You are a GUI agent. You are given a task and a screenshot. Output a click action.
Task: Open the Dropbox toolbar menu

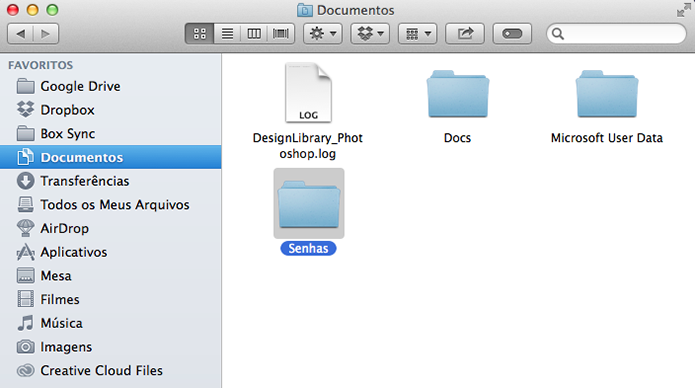370,34
